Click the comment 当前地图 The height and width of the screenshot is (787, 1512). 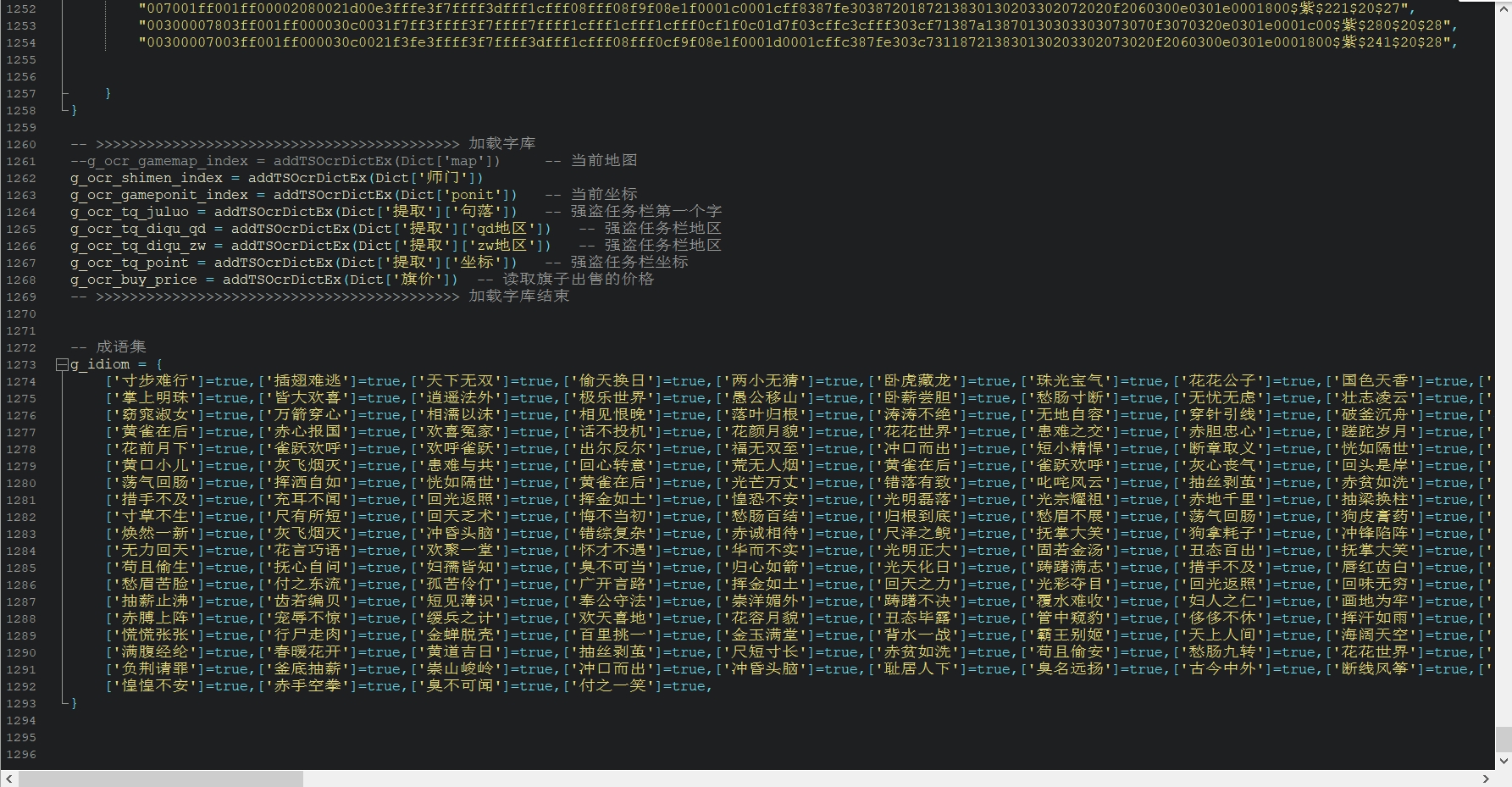pyautogui.click(x=604, y=161)
